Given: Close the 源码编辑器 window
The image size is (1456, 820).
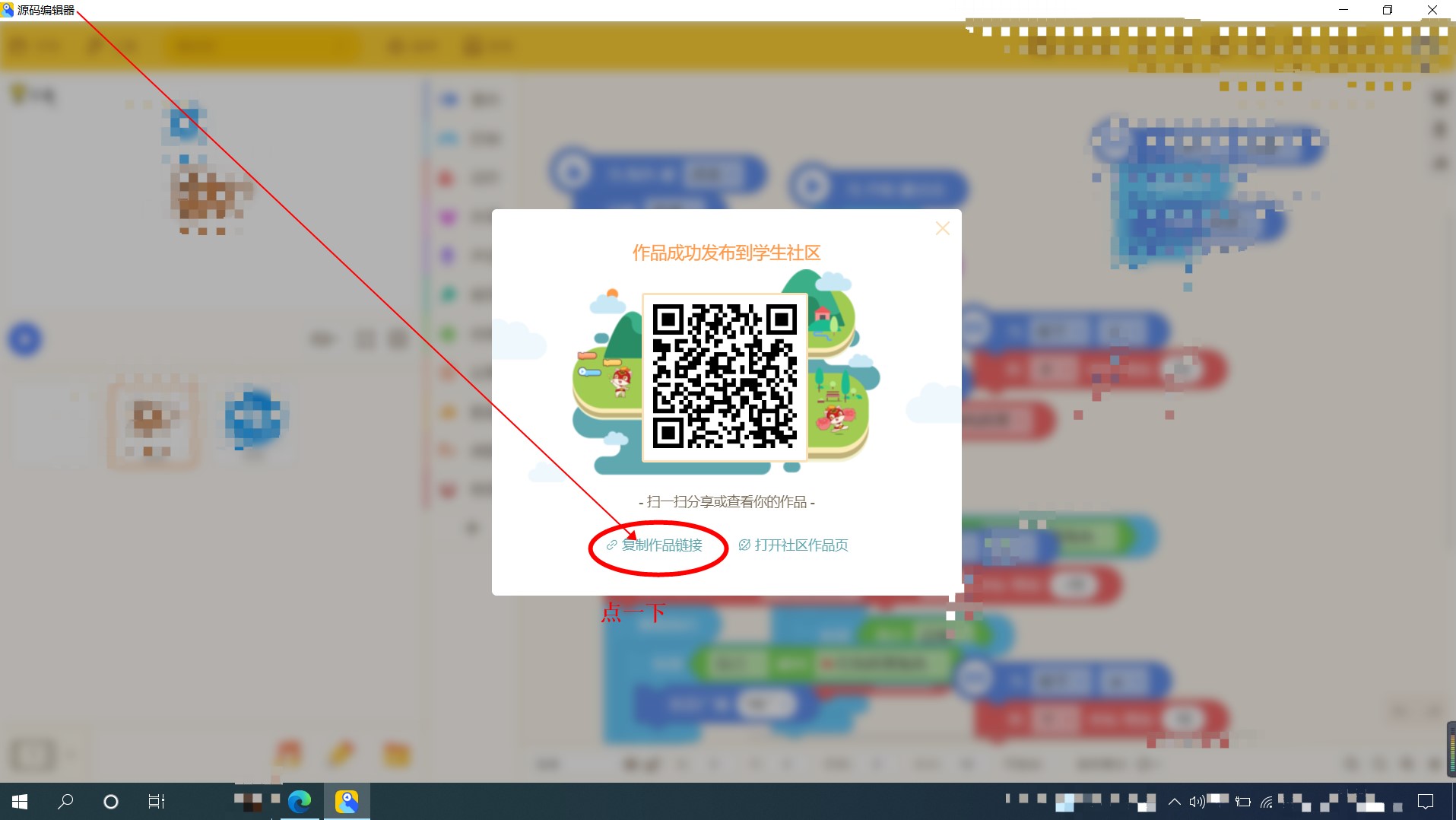Looking at the screenshot, I should click(1432, 10).
